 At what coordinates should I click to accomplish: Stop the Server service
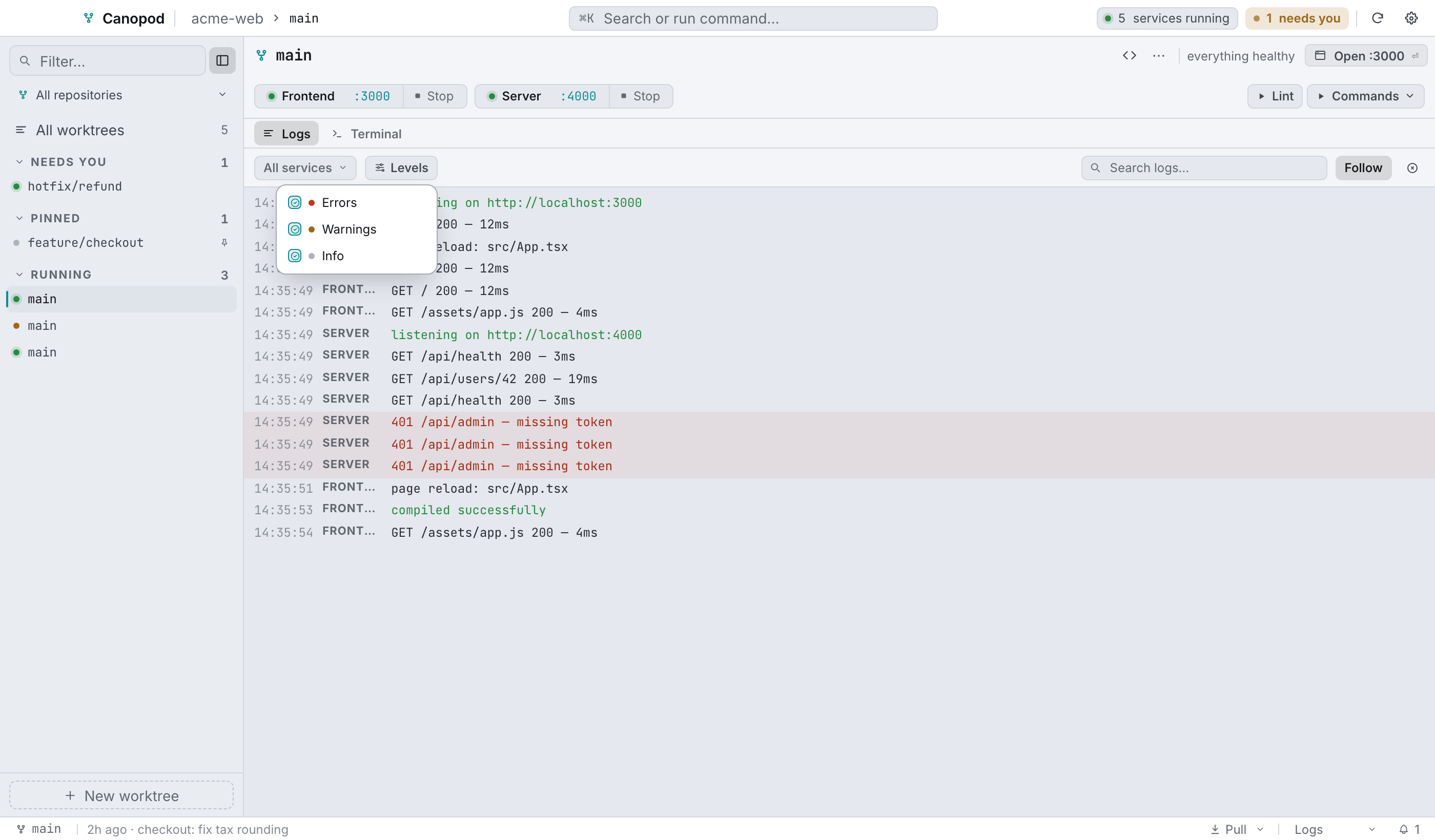641,96
